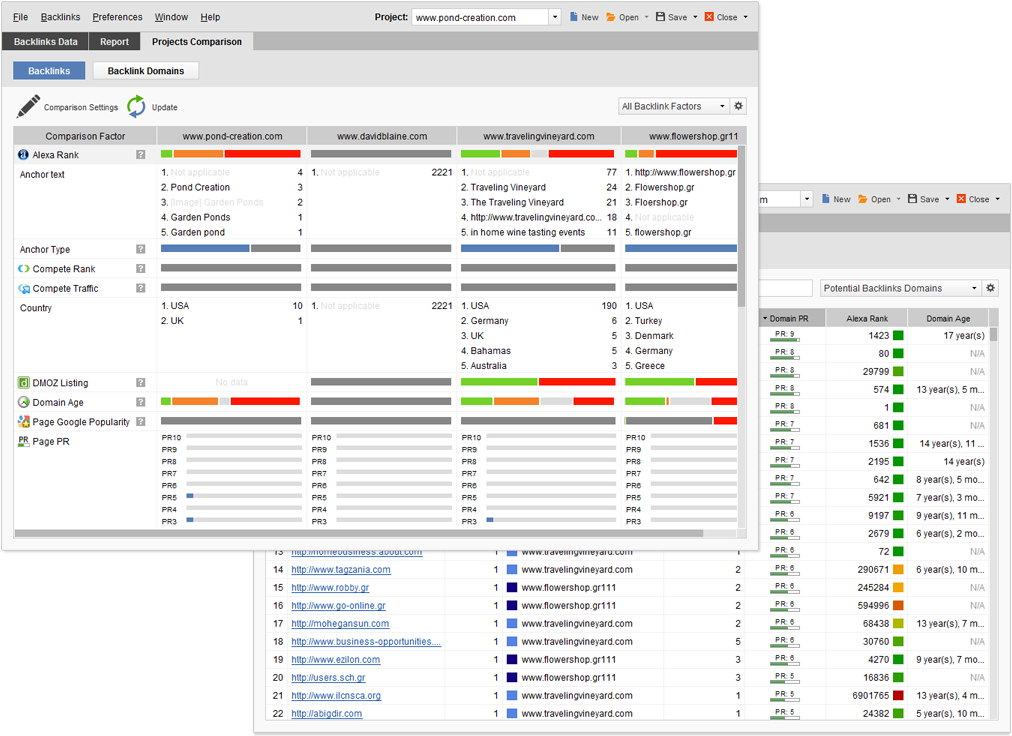Image resolution: width=1012 pixels, height=736 pixels.
Task: Expand the Open button arrow in front window
Action: pyautogui.click(x=646, y=17)
